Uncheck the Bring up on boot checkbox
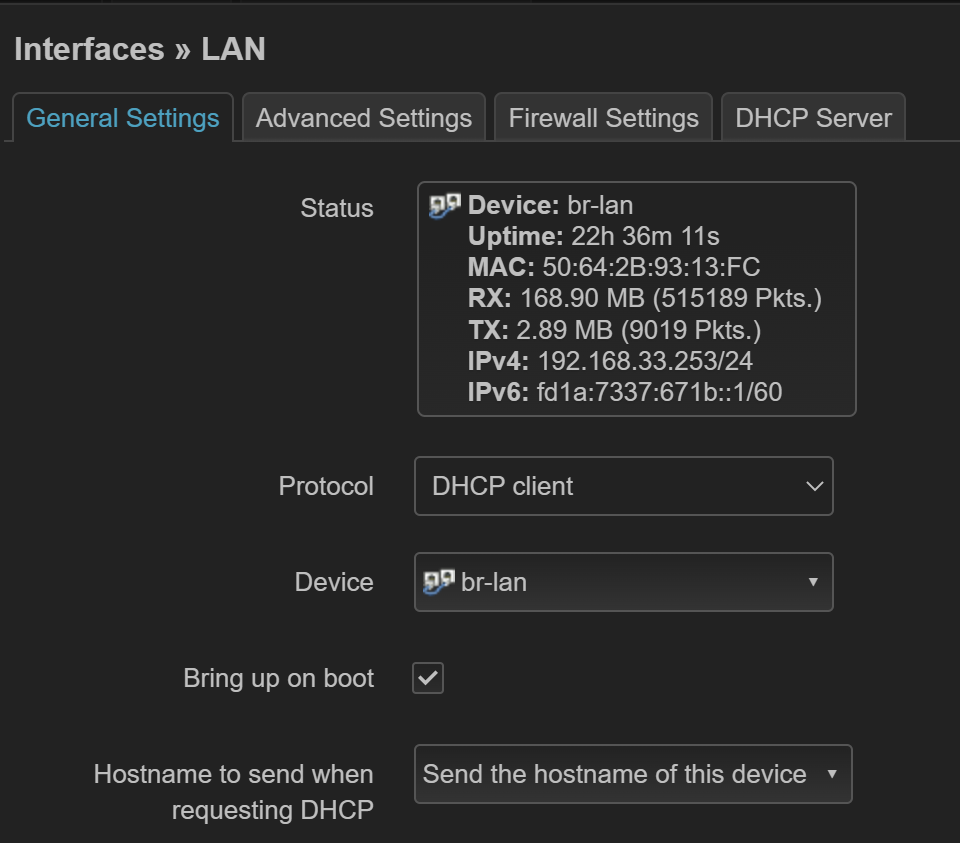This screenshot has width=960, height=843. pyautogui.click(x=428, y=678)
